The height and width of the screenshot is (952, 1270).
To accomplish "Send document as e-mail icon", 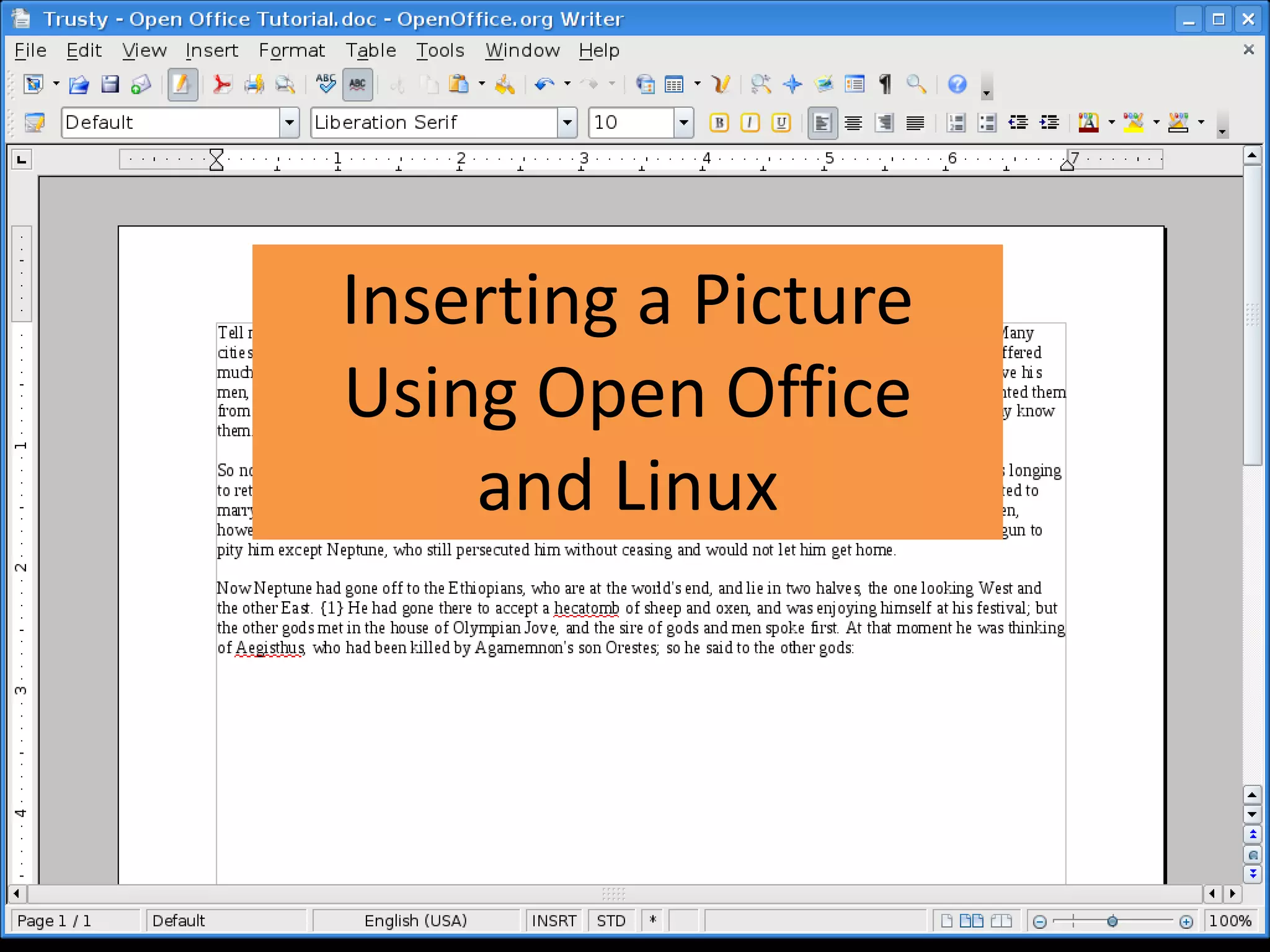I will click(141, 84).
